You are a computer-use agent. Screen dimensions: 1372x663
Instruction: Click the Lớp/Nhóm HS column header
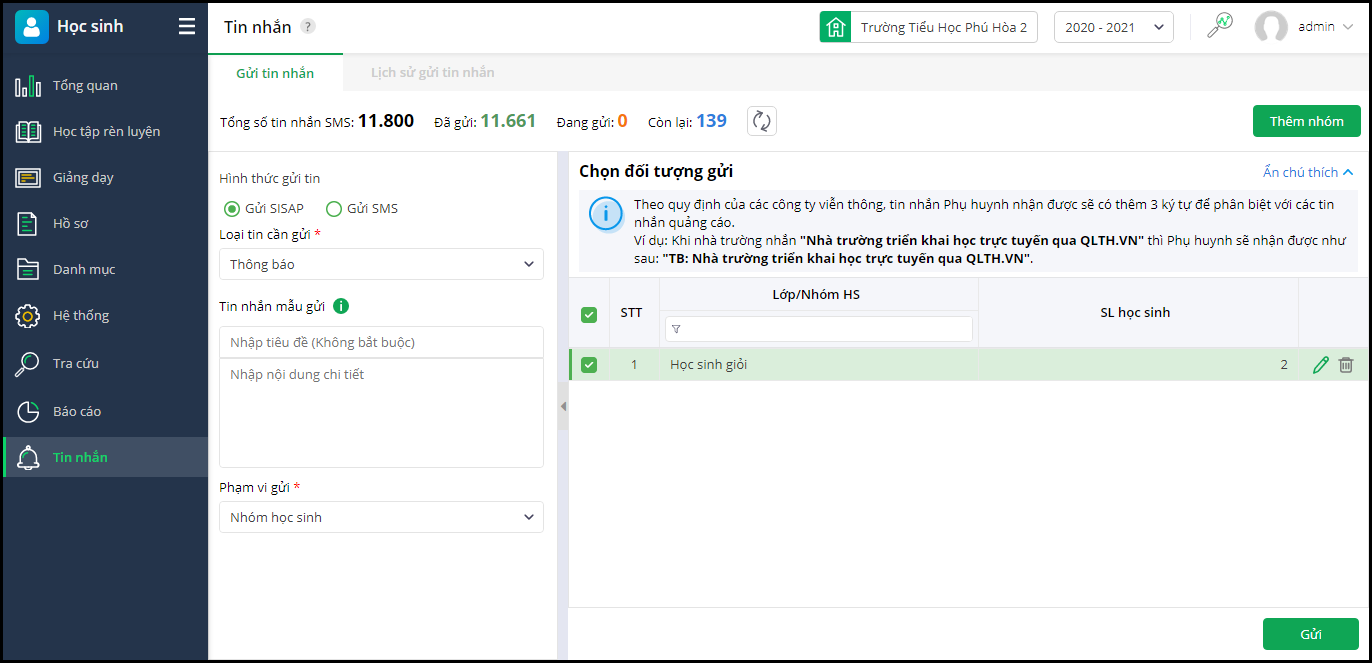816,294
